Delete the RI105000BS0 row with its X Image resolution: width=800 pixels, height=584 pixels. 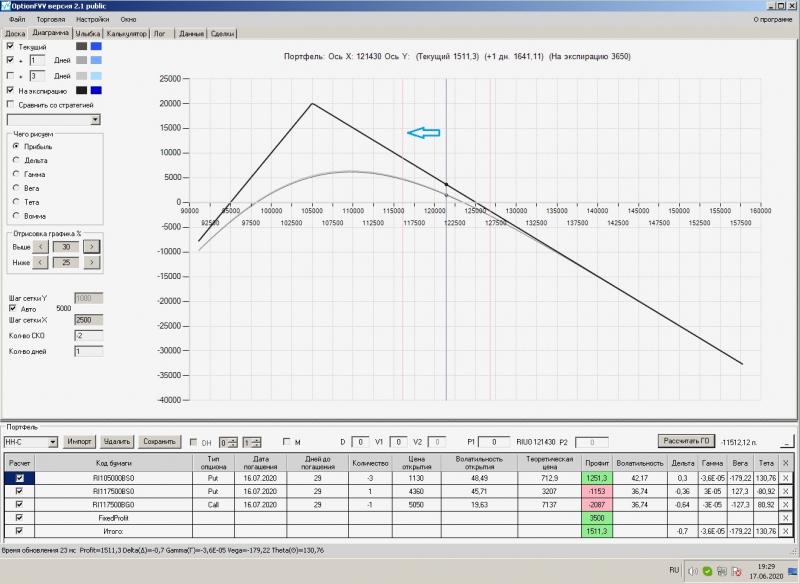[x=785, y=478]
